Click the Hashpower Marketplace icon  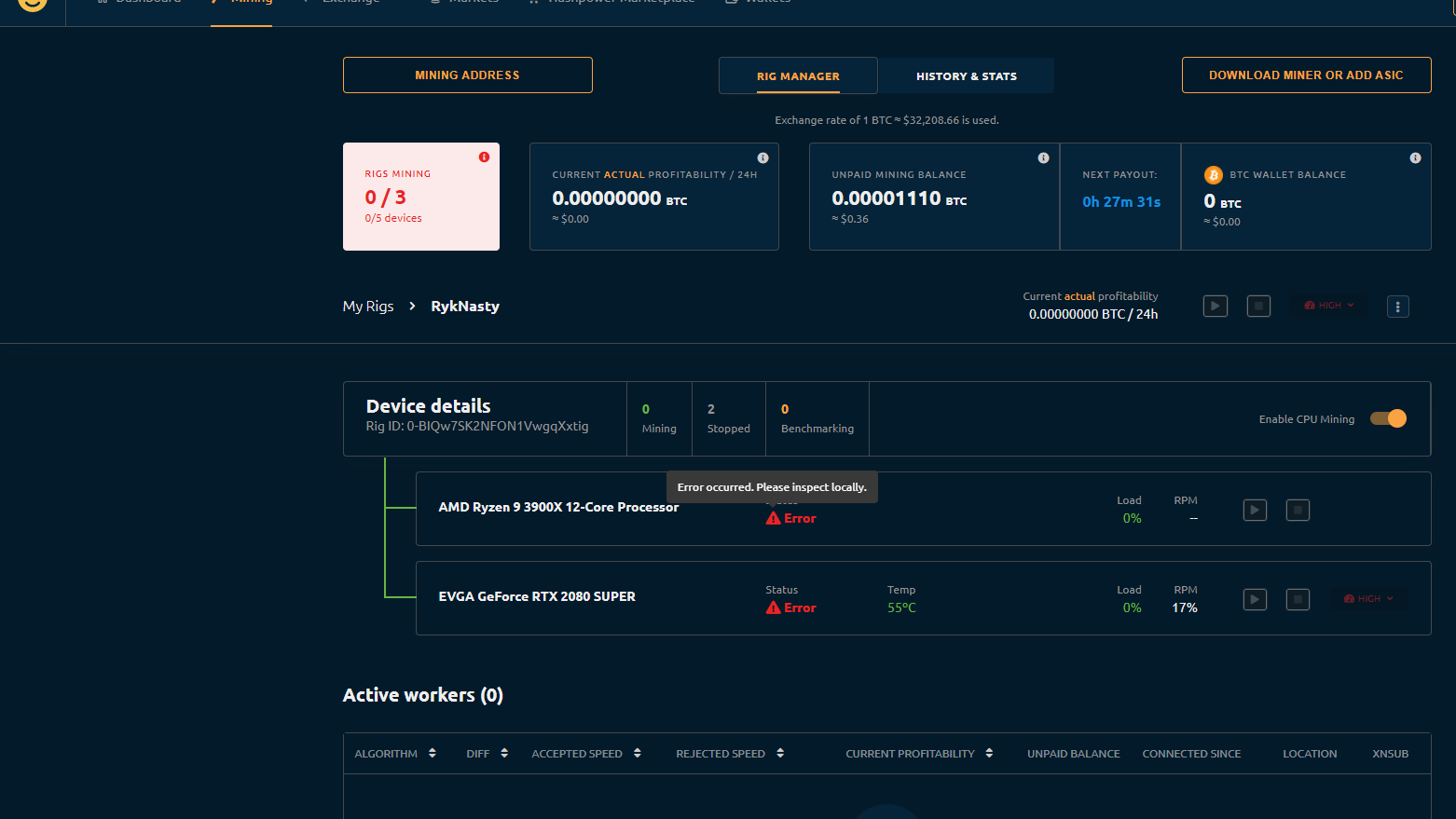(532, 2)
